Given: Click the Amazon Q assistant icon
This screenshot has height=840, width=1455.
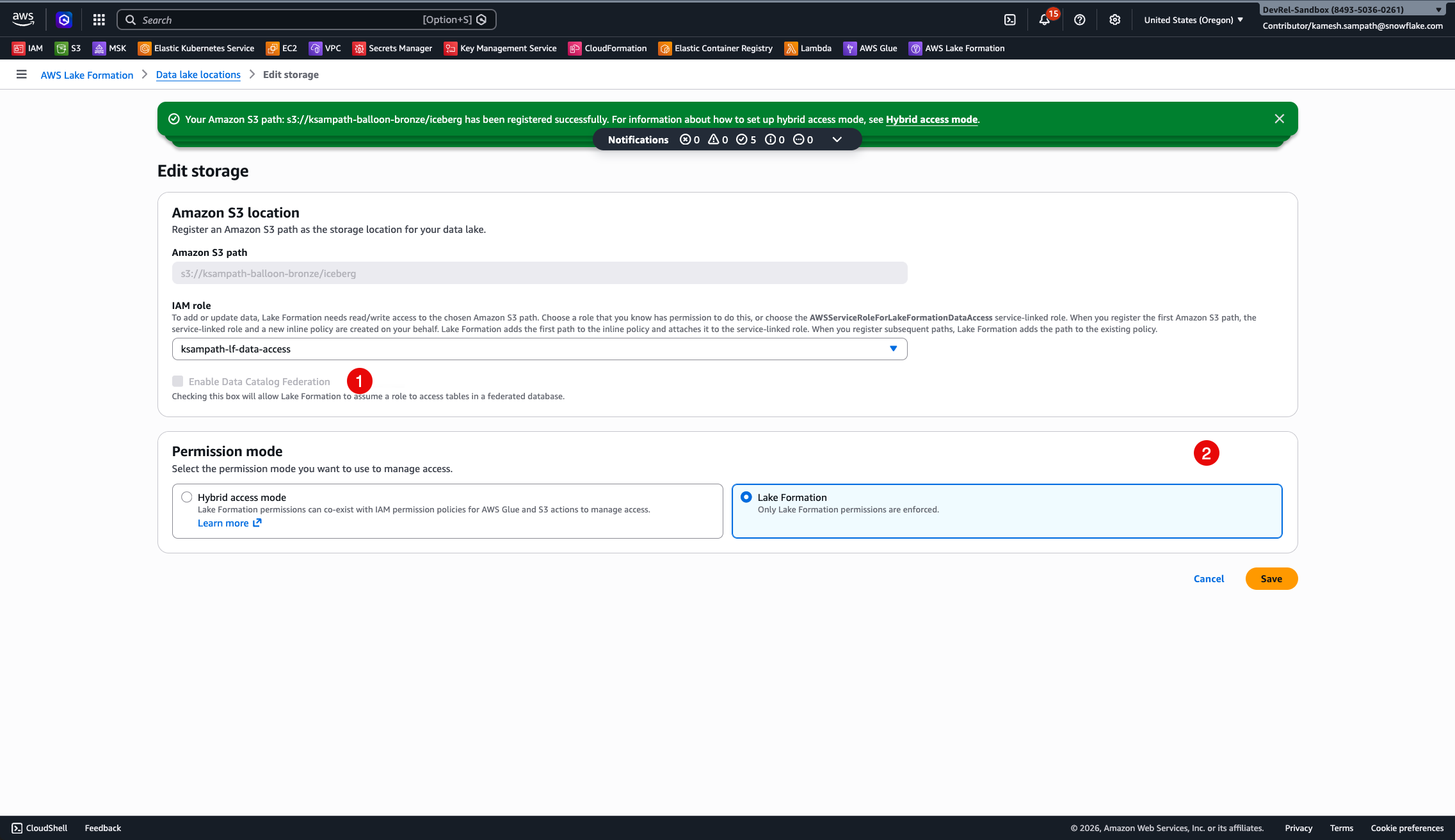Looking at the screenshot, I should [64, 20].
